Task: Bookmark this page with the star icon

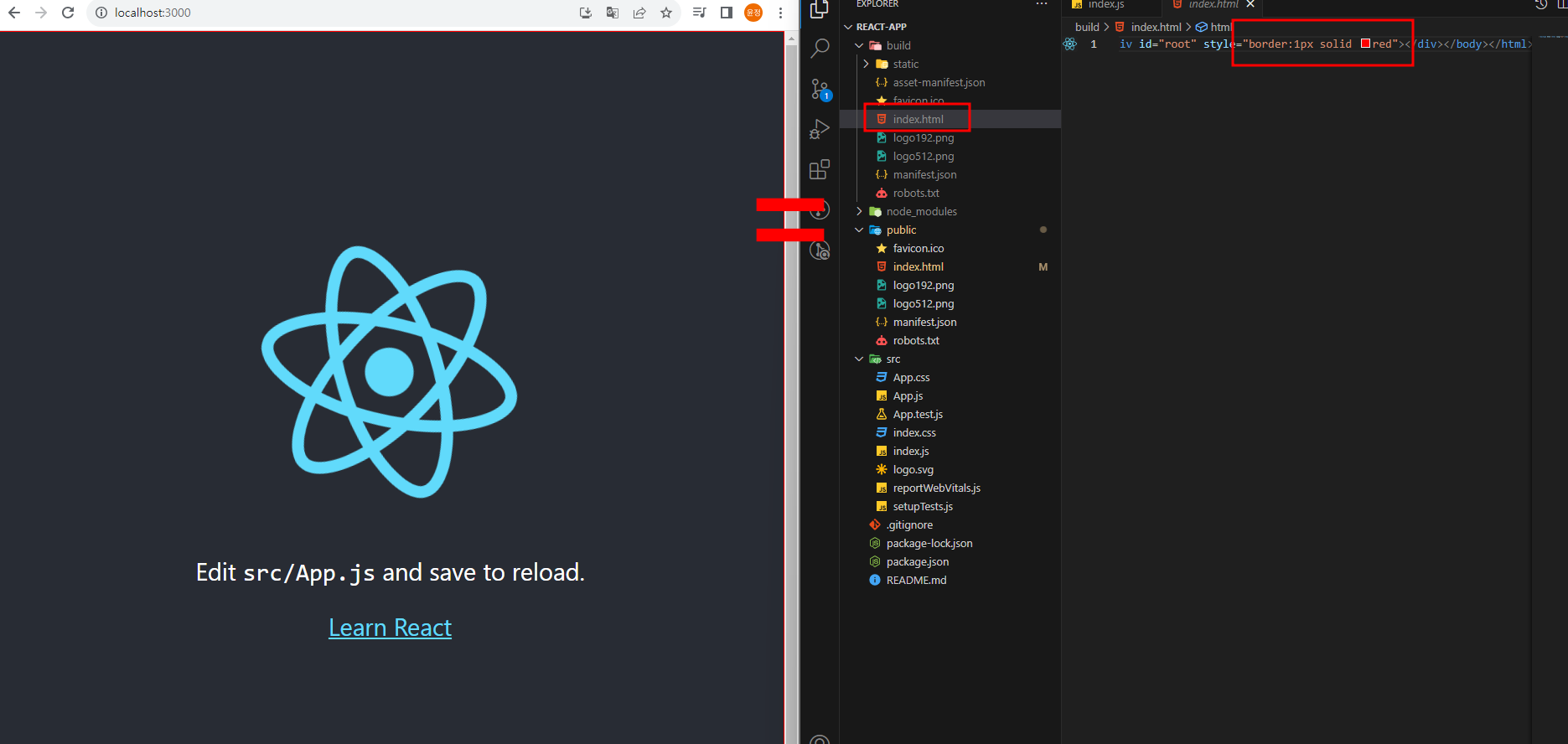Action: tap(666, 13)
